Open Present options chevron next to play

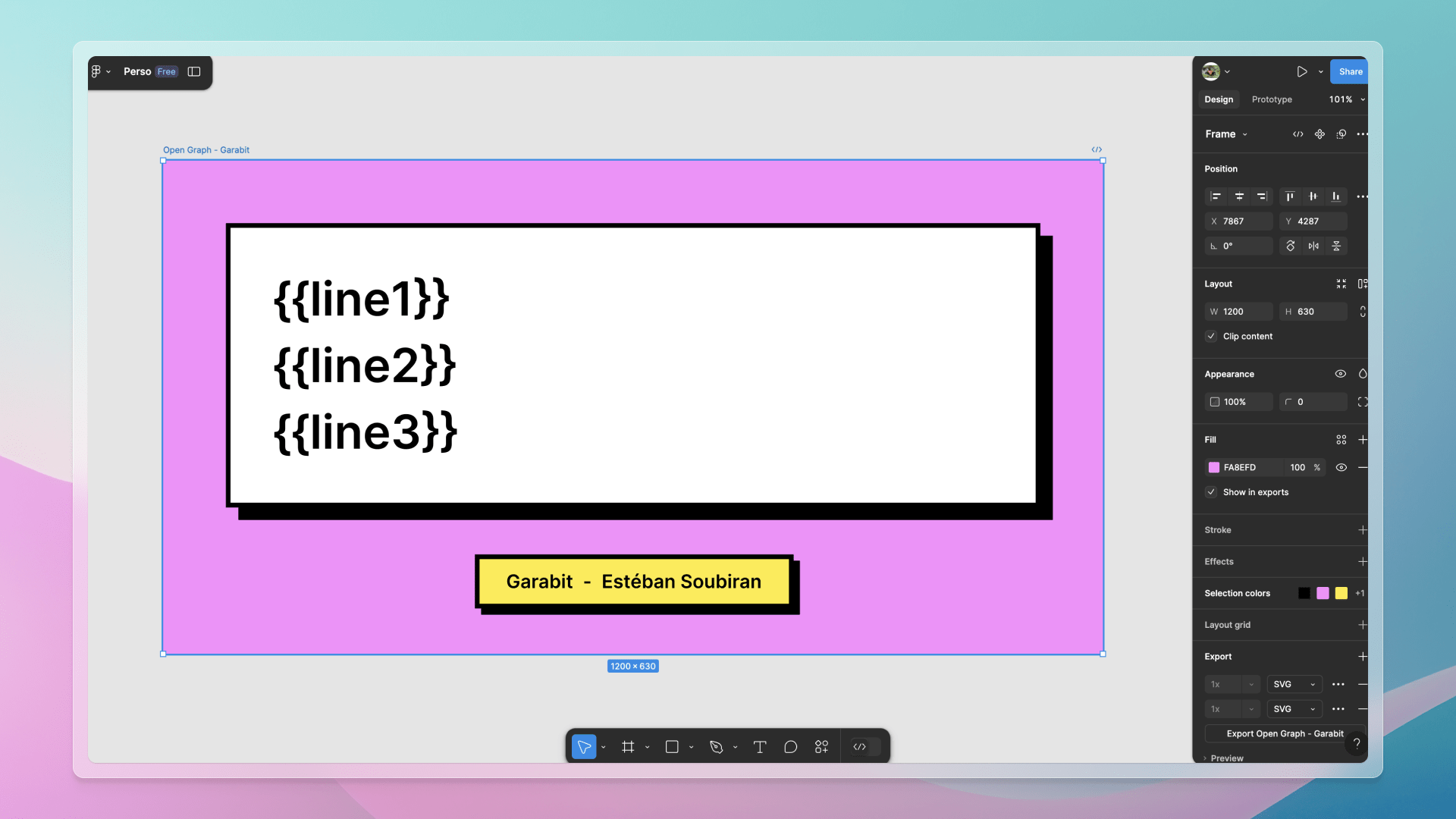click(x=1321, y=71)
